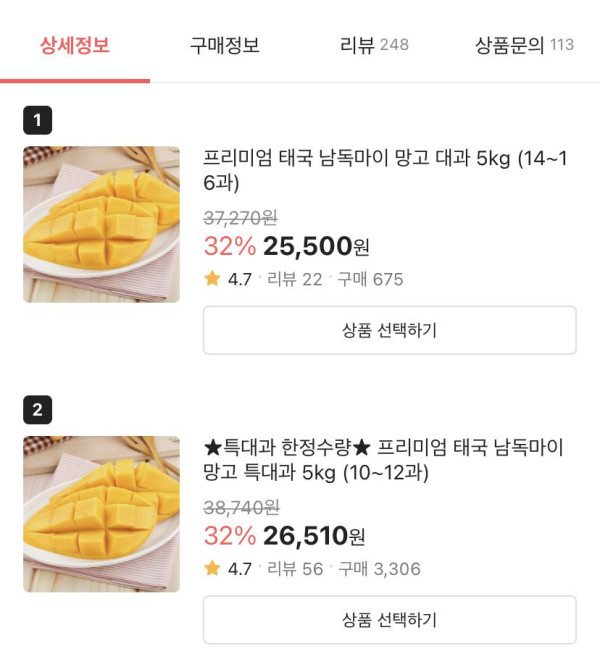Open the 대과 5kg (14~16과) product title
This screenshot has width=600, height=672.
point(385,171)
